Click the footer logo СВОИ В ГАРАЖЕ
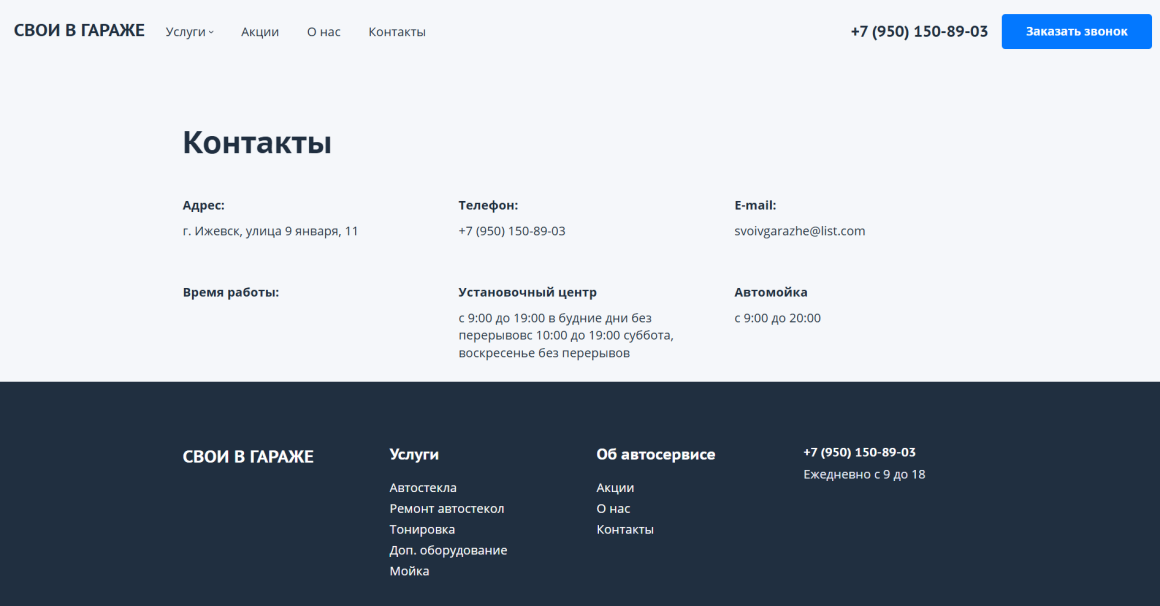 (248, 457)
